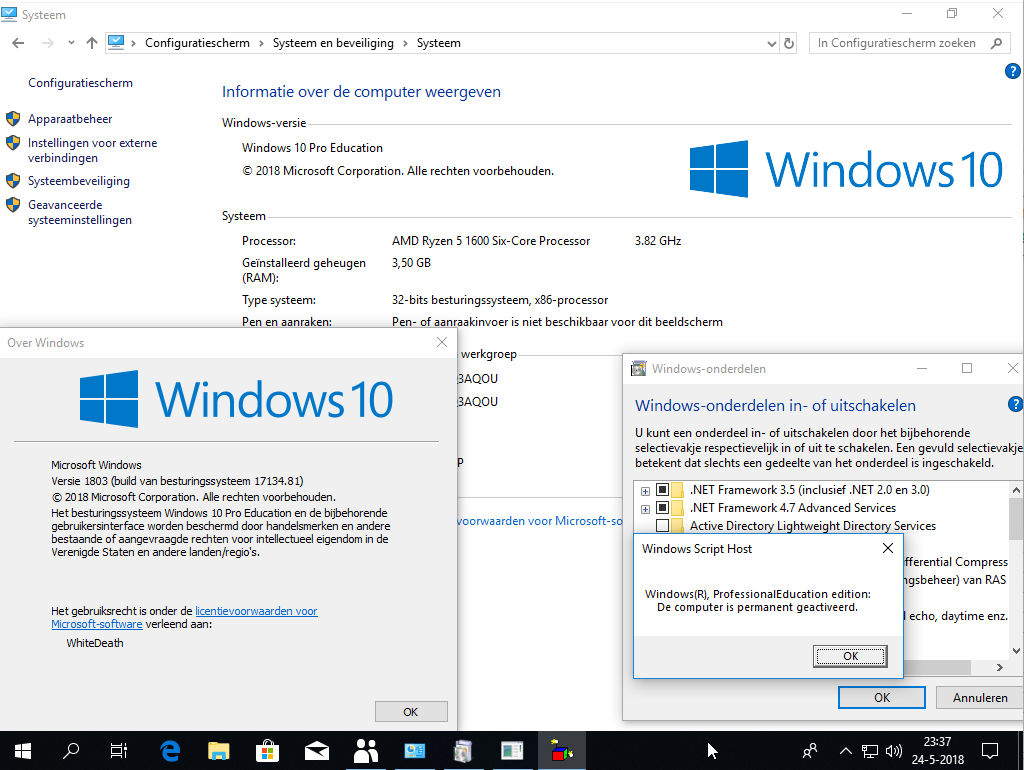Viewport: 1024px width, 770px height.
Task: Open help from the Systeem window's question mark icon
Action: (1012, 71)
